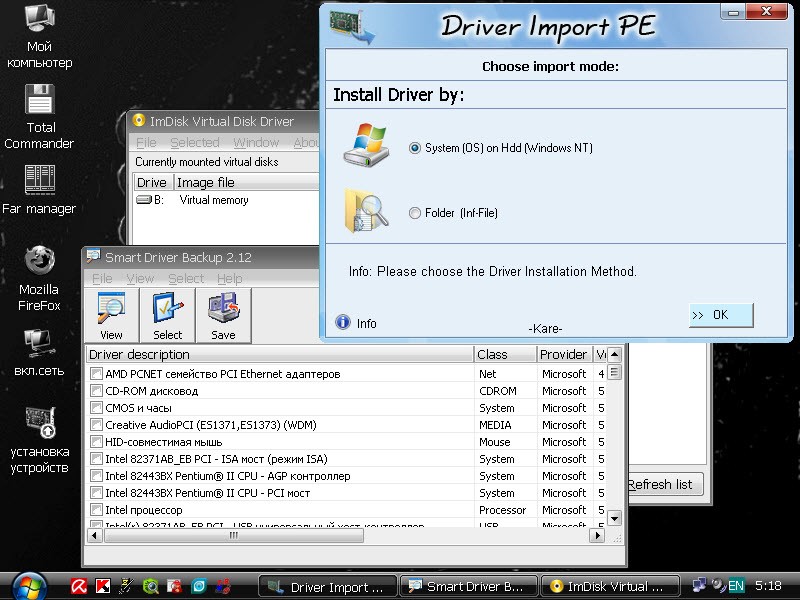Check the CMOS и часы driver checkbox

[96, 408]
